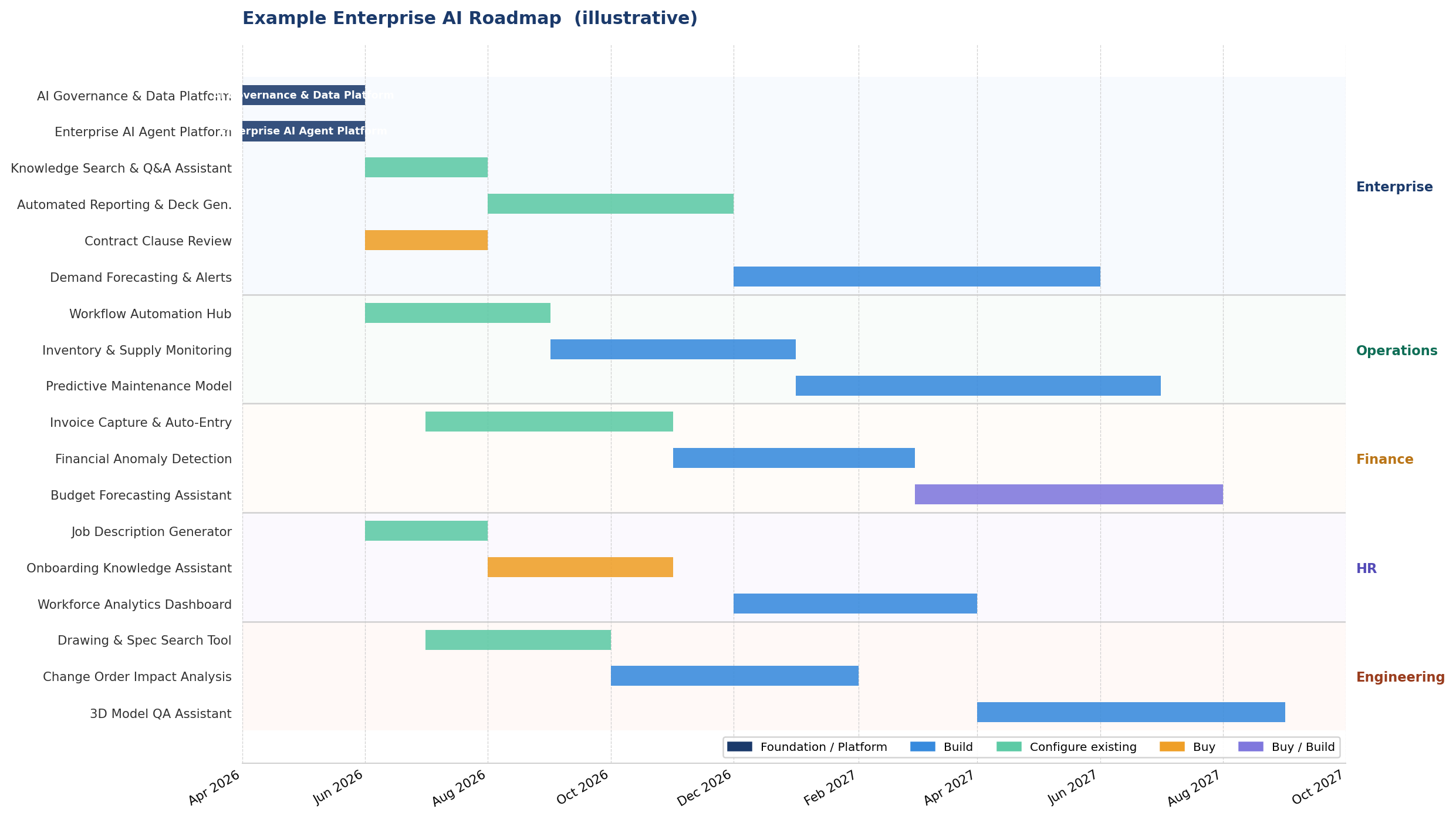Click the Example Enterprise AI Roadmap title
1456x819 pixels.
(469, 19)
